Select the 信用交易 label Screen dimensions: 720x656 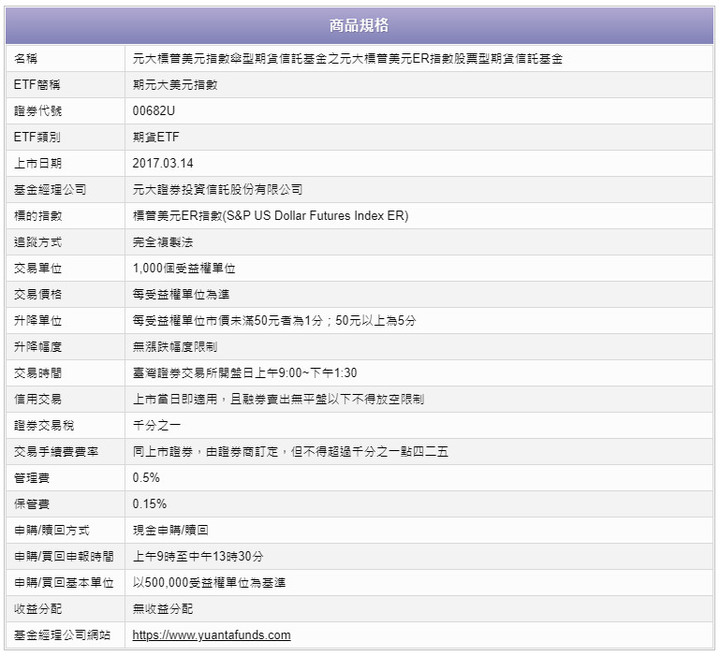(x=38, y=399)
